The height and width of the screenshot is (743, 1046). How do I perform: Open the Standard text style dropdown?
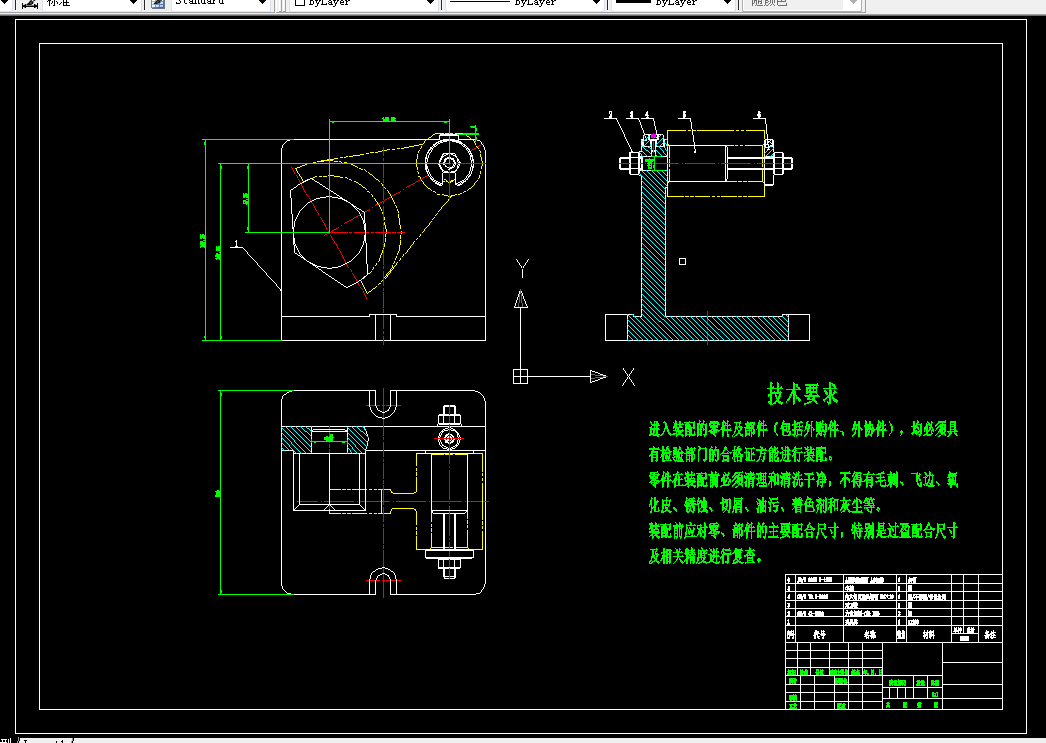point(220,3)
